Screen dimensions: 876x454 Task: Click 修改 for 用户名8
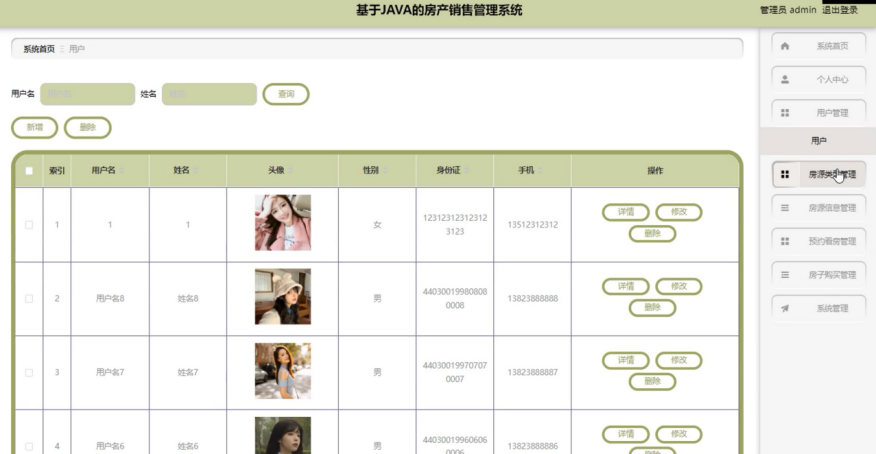click(679, 286)
